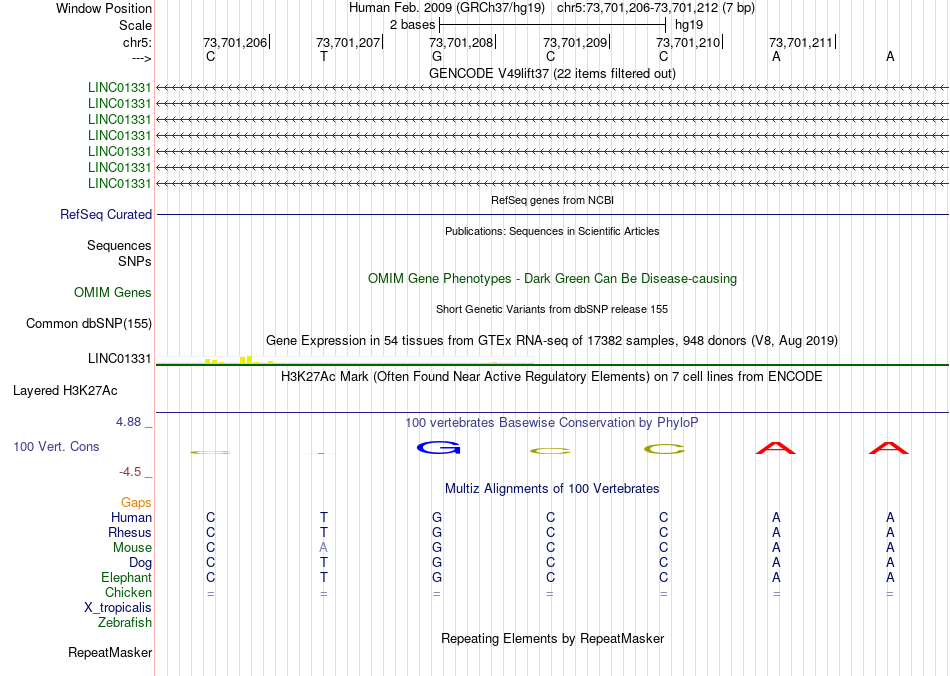Click the Human species label
Image resolution: width=950 pixels, height=676 pixels.
pos(131,517)
